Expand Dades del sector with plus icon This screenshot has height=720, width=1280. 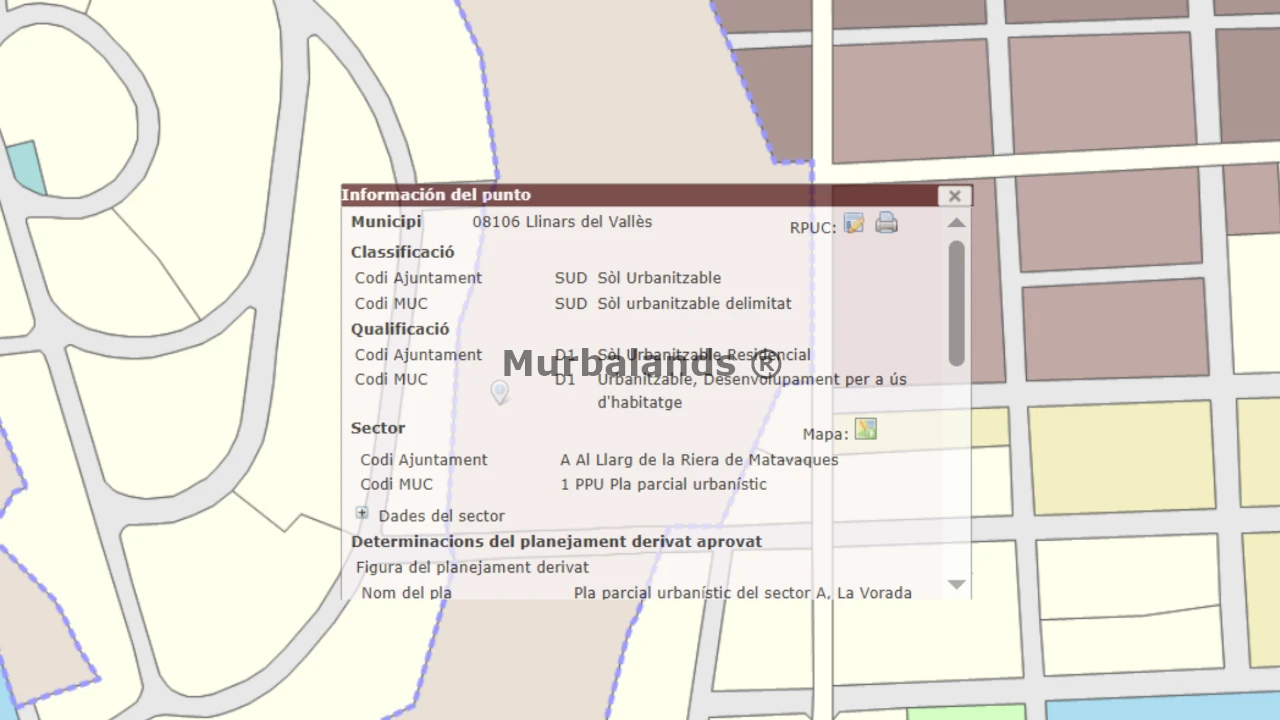coord(362,513)
